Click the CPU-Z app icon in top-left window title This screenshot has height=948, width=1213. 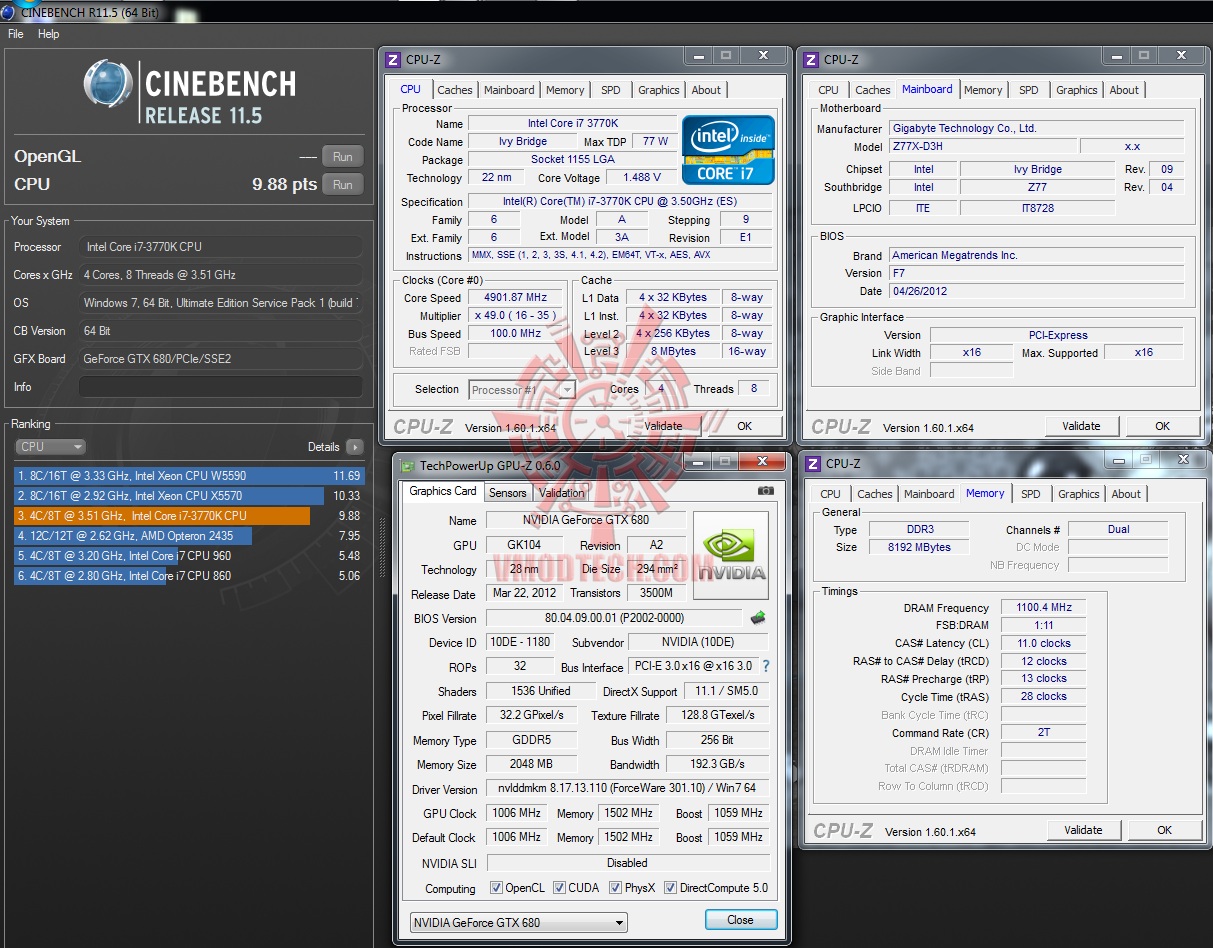[394, 59]
